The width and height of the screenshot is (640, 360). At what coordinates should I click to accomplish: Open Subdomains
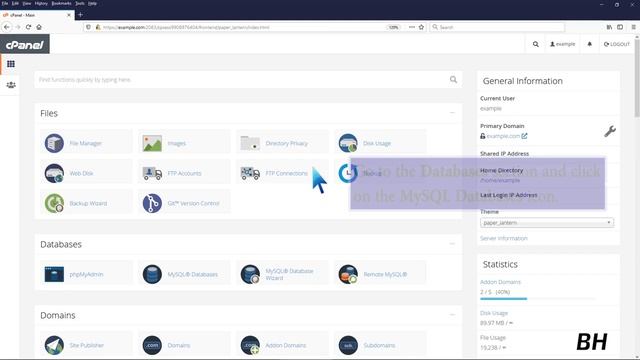click(348, 345)
